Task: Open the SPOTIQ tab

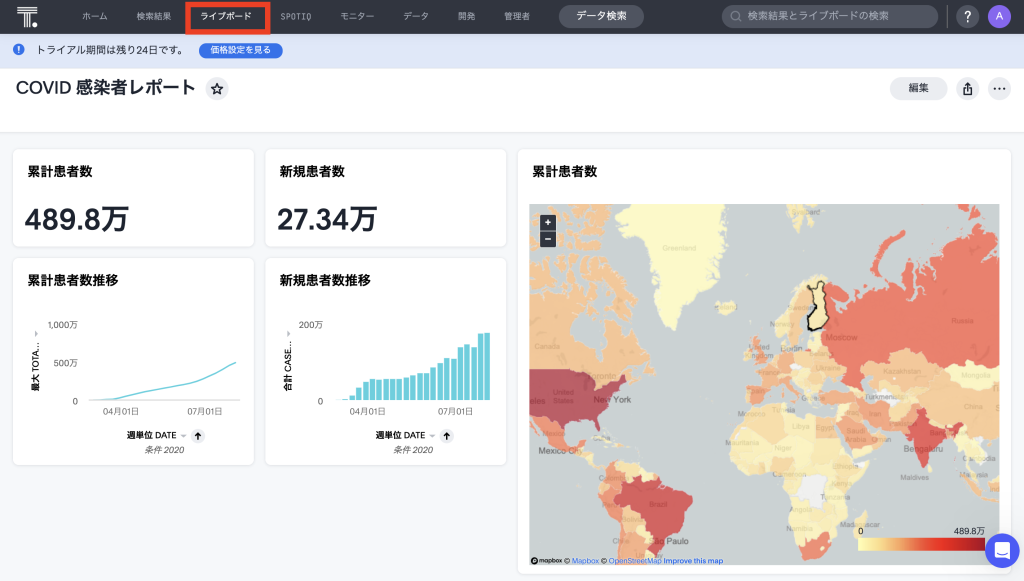Action: tap(296, 17)
